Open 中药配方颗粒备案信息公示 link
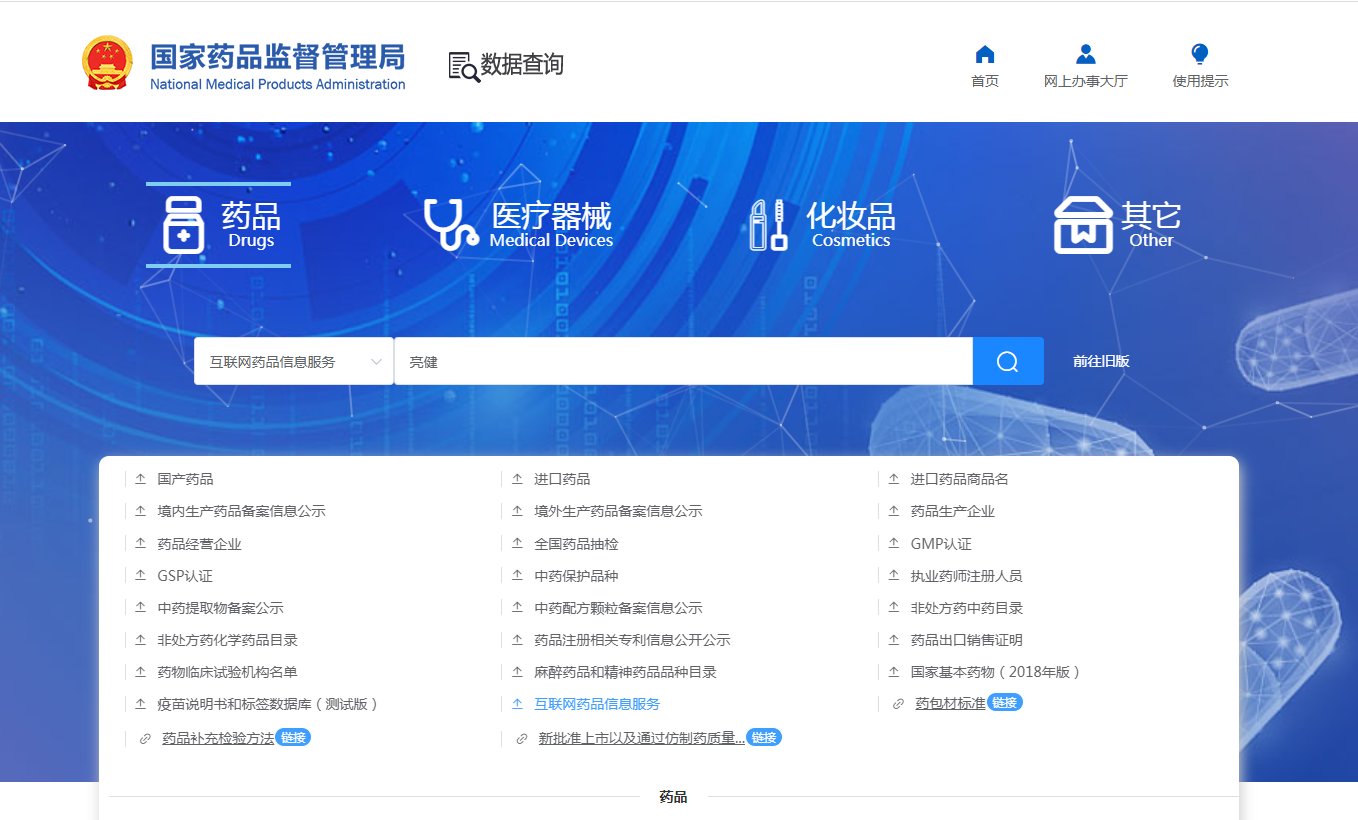Screen dimensions: 1358x820 coord(618,608)
